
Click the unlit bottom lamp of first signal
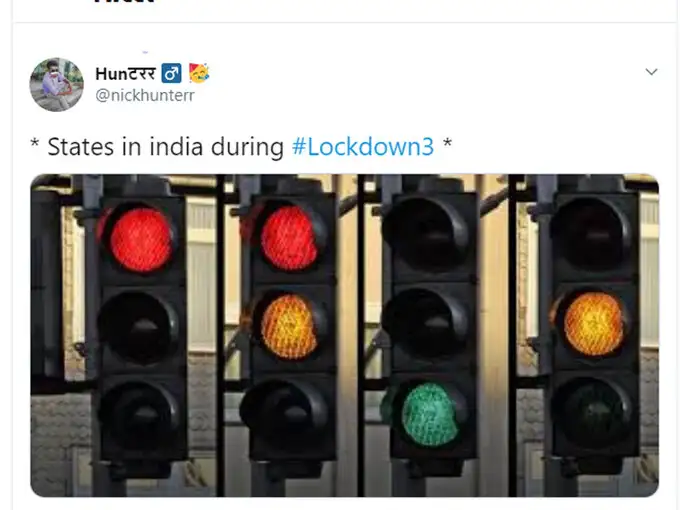tap(138, 416)
